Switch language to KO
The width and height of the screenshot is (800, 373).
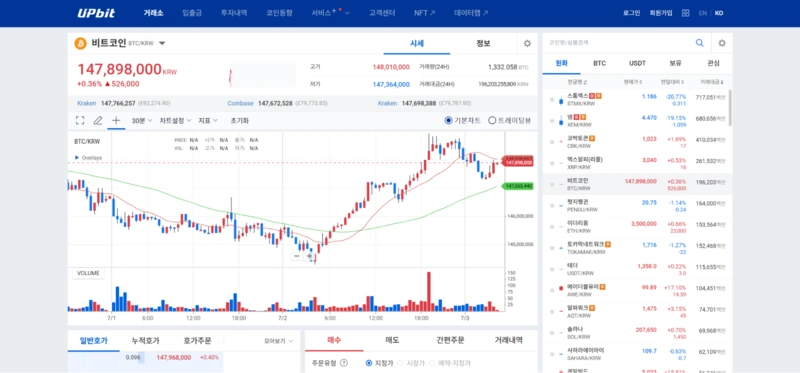tap(719, 13)
